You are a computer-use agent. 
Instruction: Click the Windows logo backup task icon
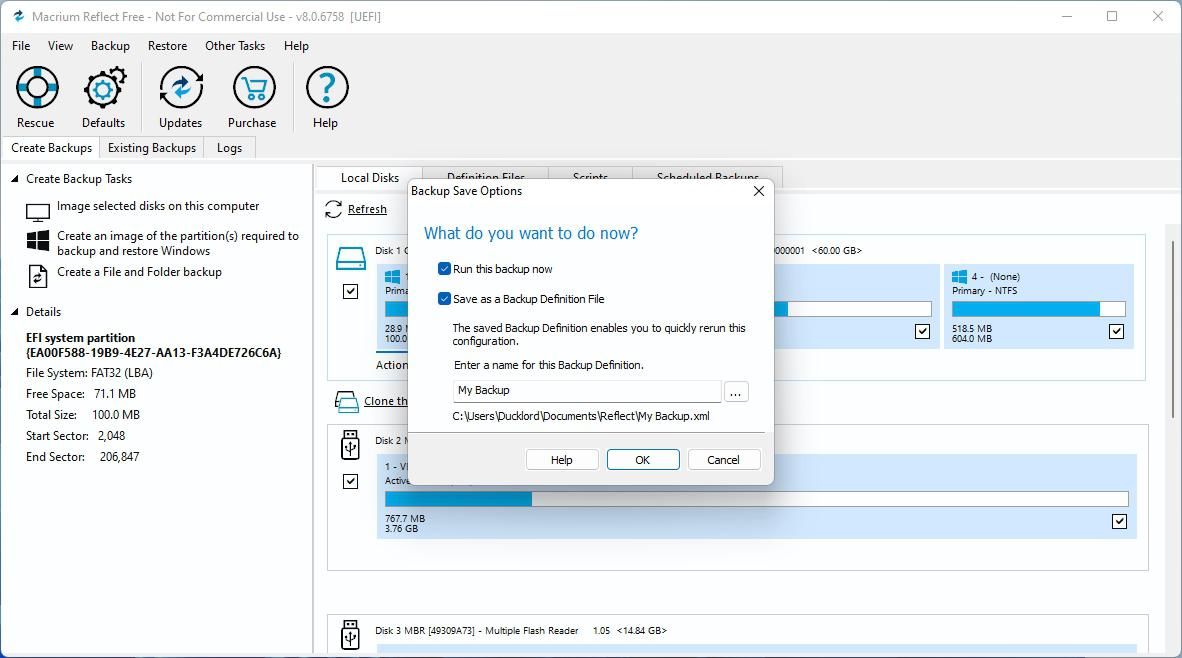click(38, 241)
